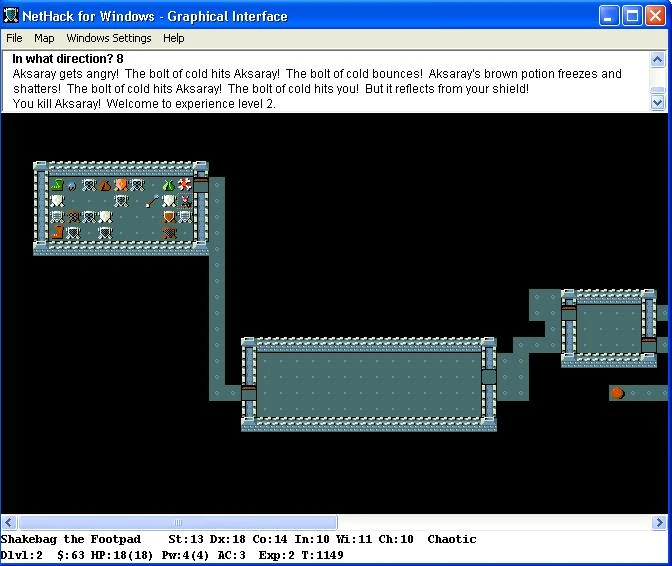Click the "Dx:18" dexterity stat
The width and height of the screenshot is (672, 566).
tap(227, 539)
